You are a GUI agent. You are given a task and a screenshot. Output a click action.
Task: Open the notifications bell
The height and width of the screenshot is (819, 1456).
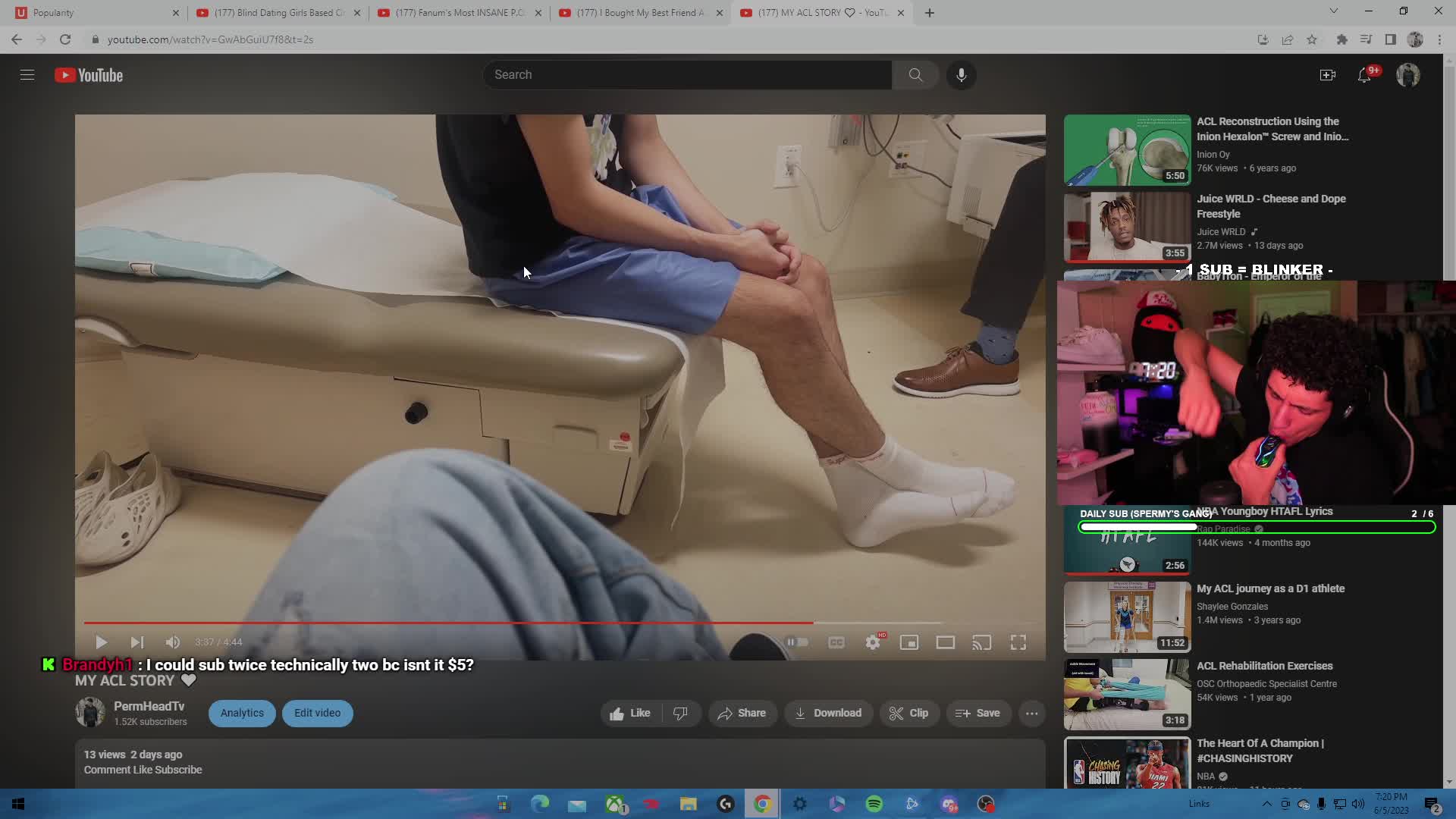[x=1364, y=75]
